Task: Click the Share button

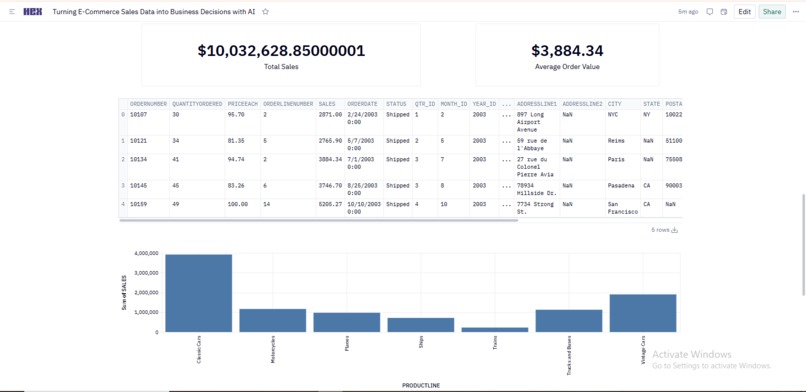Action: click(772, 12)
